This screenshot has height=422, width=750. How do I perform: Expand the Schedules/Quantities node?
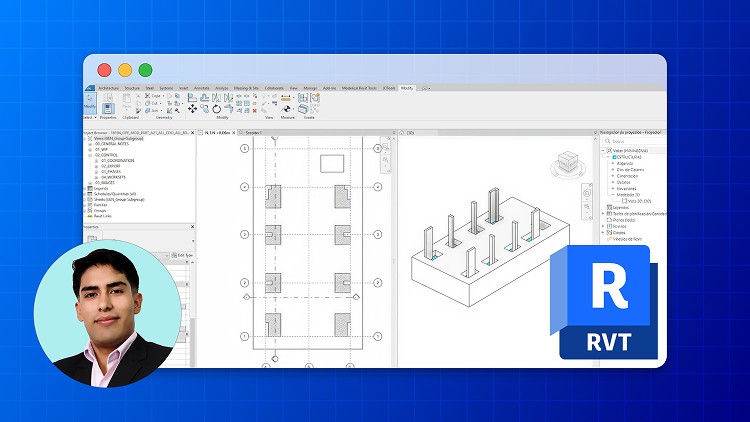pos(85,194)
